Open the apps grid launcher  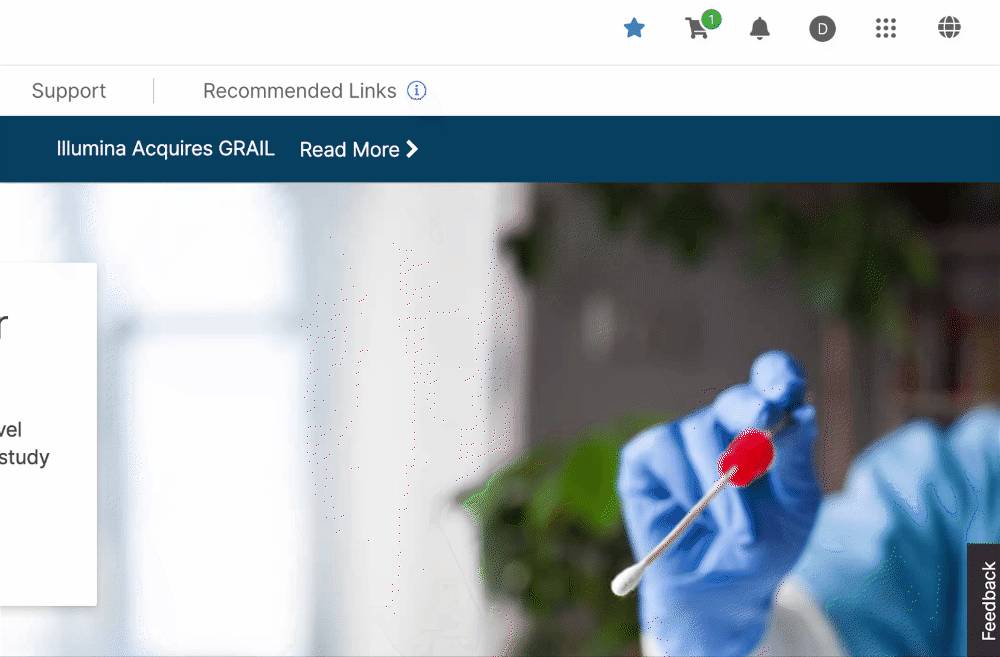[x=886, y=28]
